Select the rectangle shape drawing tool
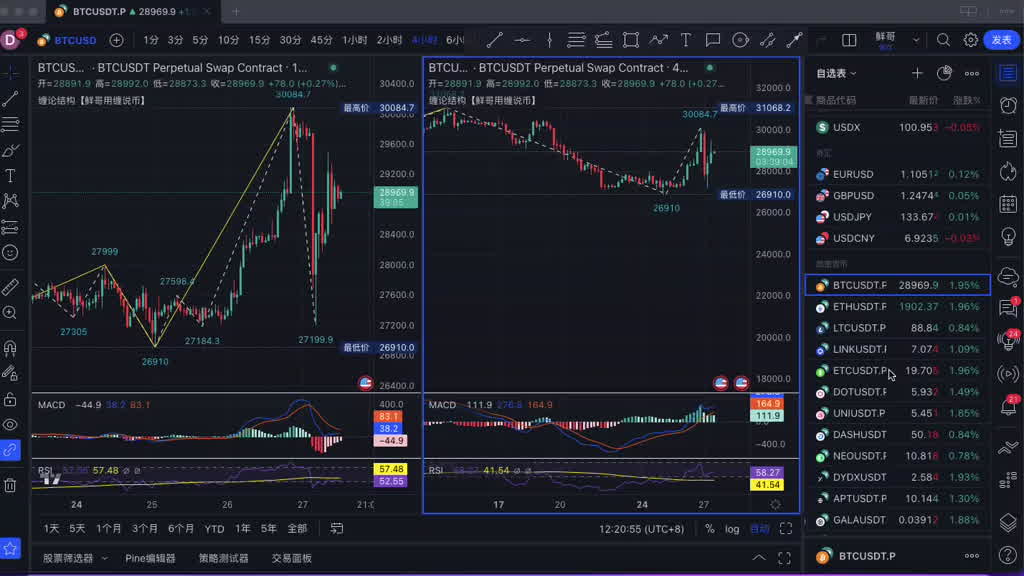Viewport: 1024px width, 576px height. [631, 40]
